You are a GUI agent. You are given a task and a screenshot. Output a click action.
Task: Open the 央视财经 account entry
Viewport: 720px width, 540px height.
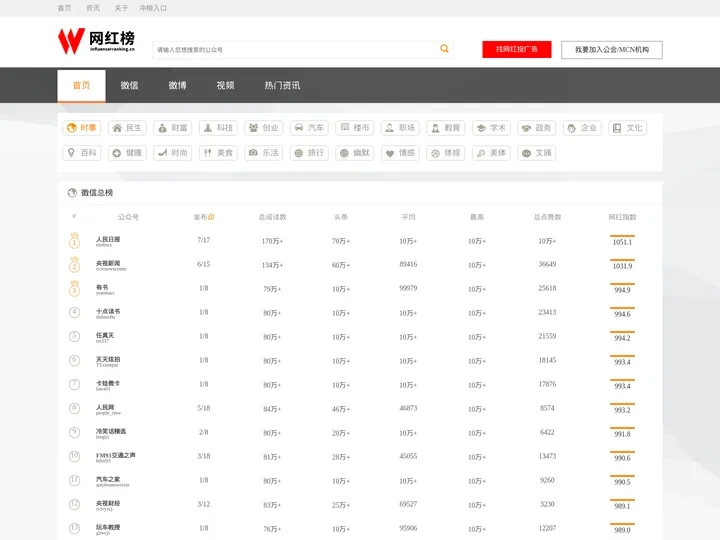click(108, 504)
